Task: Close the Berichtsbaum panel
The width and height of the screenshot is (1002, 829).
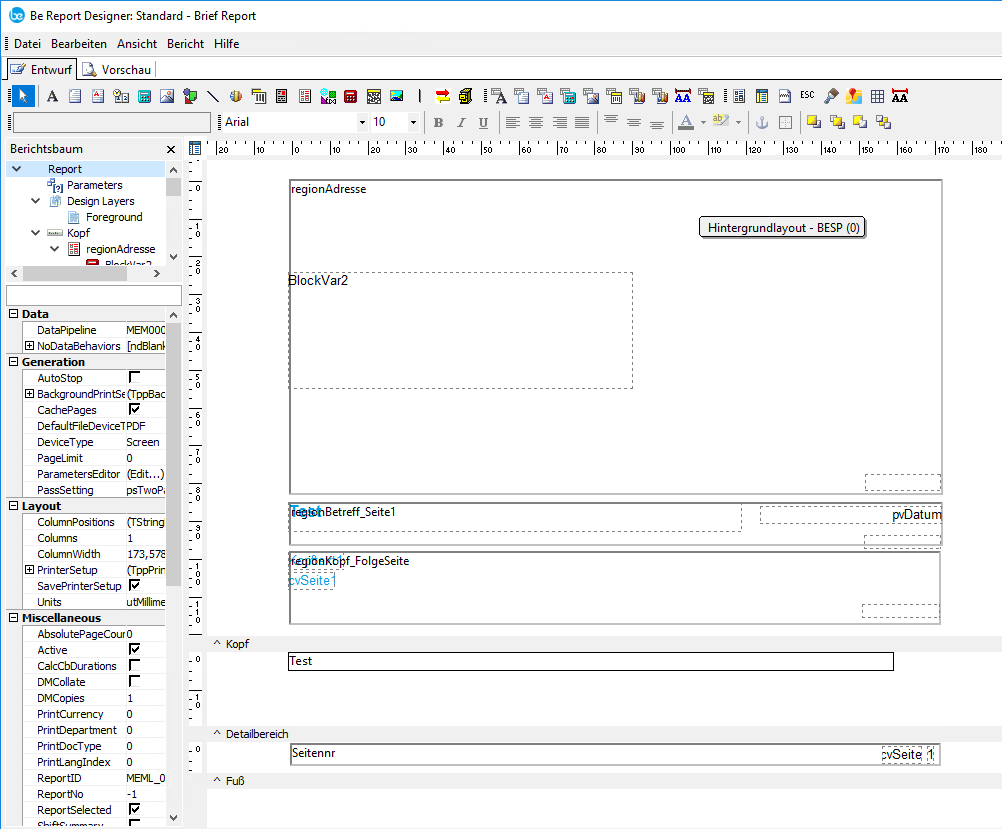Action: pyautogui.click(x=171, y=149)
